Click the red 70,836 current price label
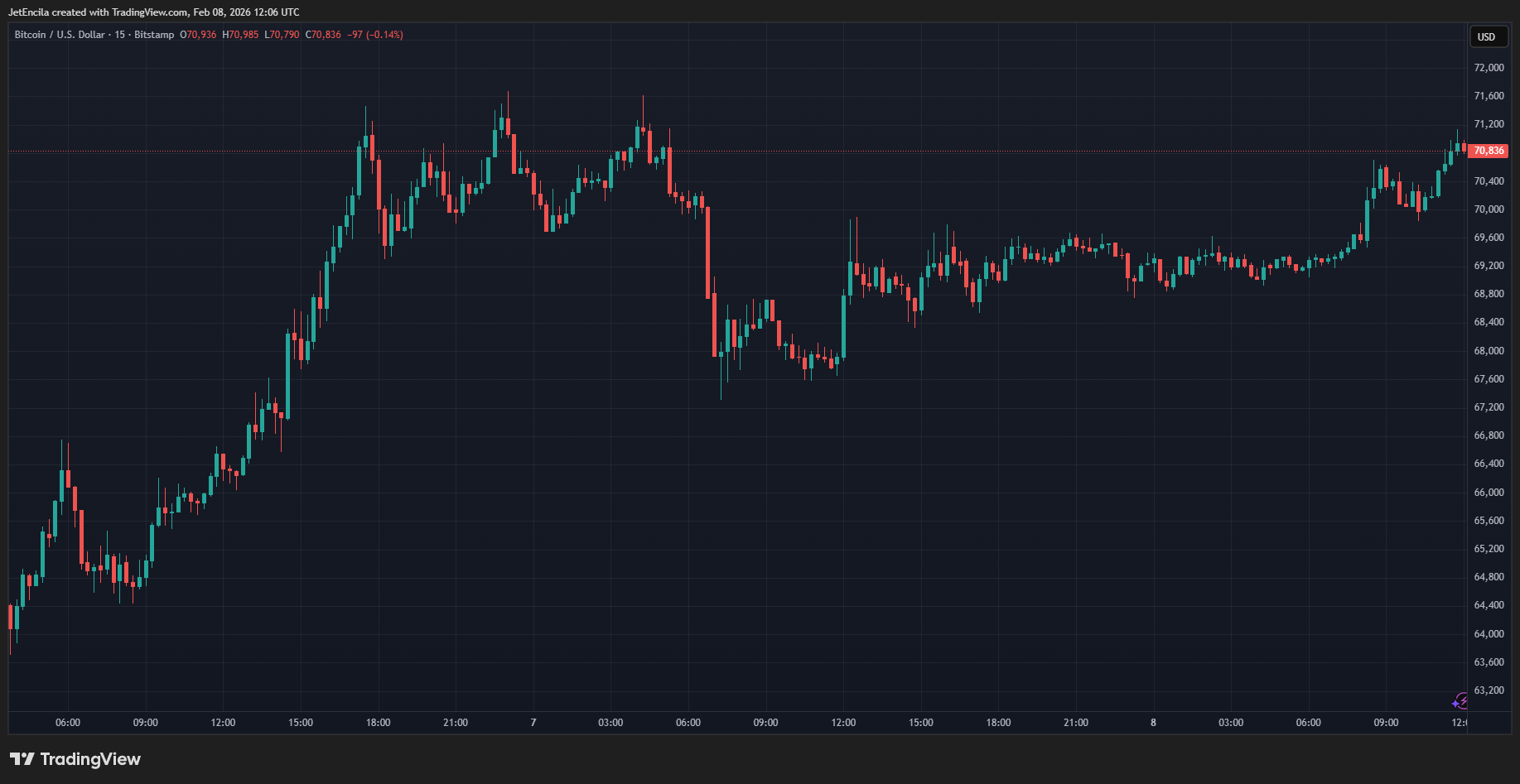Image resolution: width=1520 pixels, height=784 pixels. [x=1489, y=151]
